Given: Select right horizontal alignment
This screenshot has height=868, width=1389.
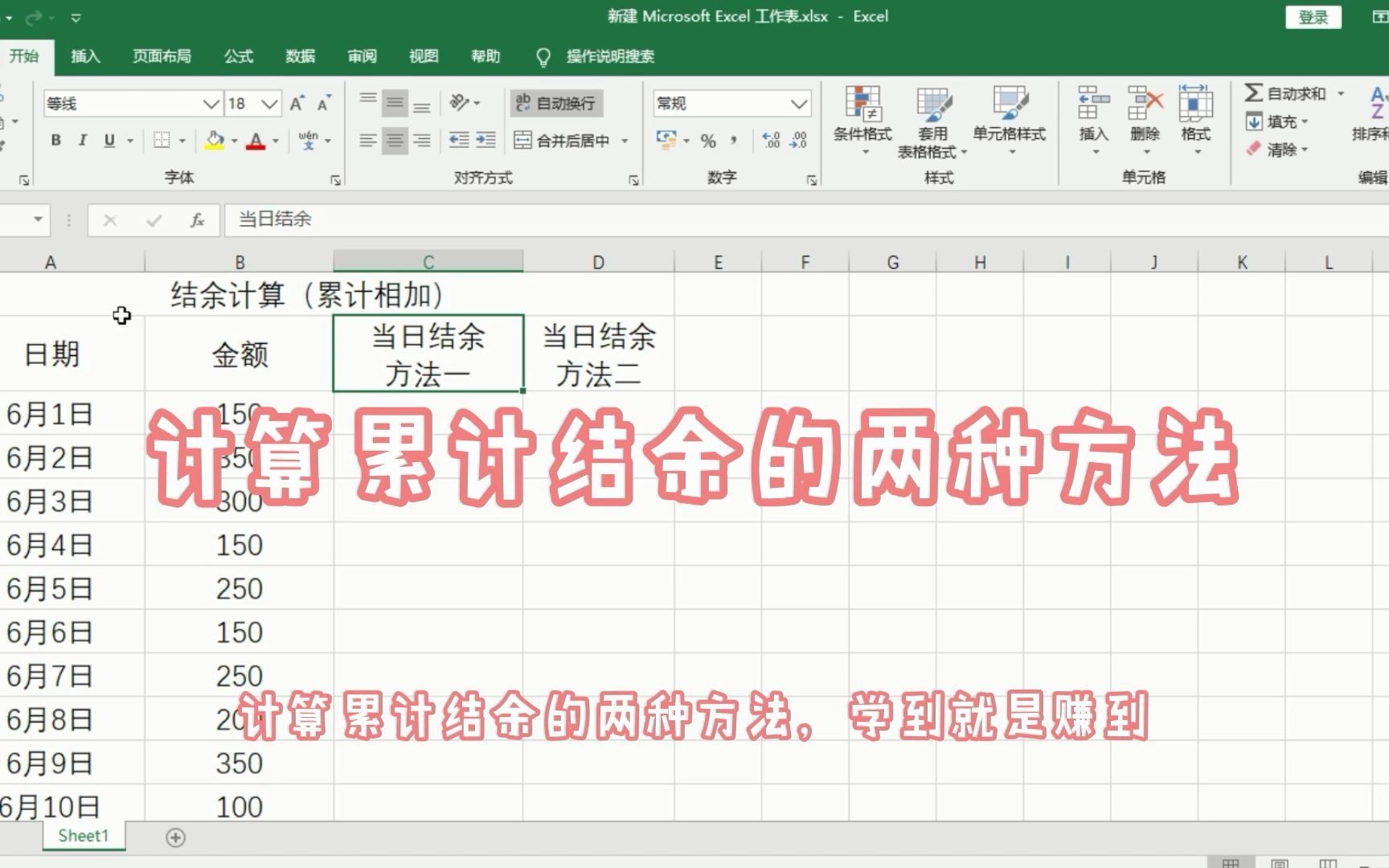Looking at the screenshot, I should click(422, 141).
